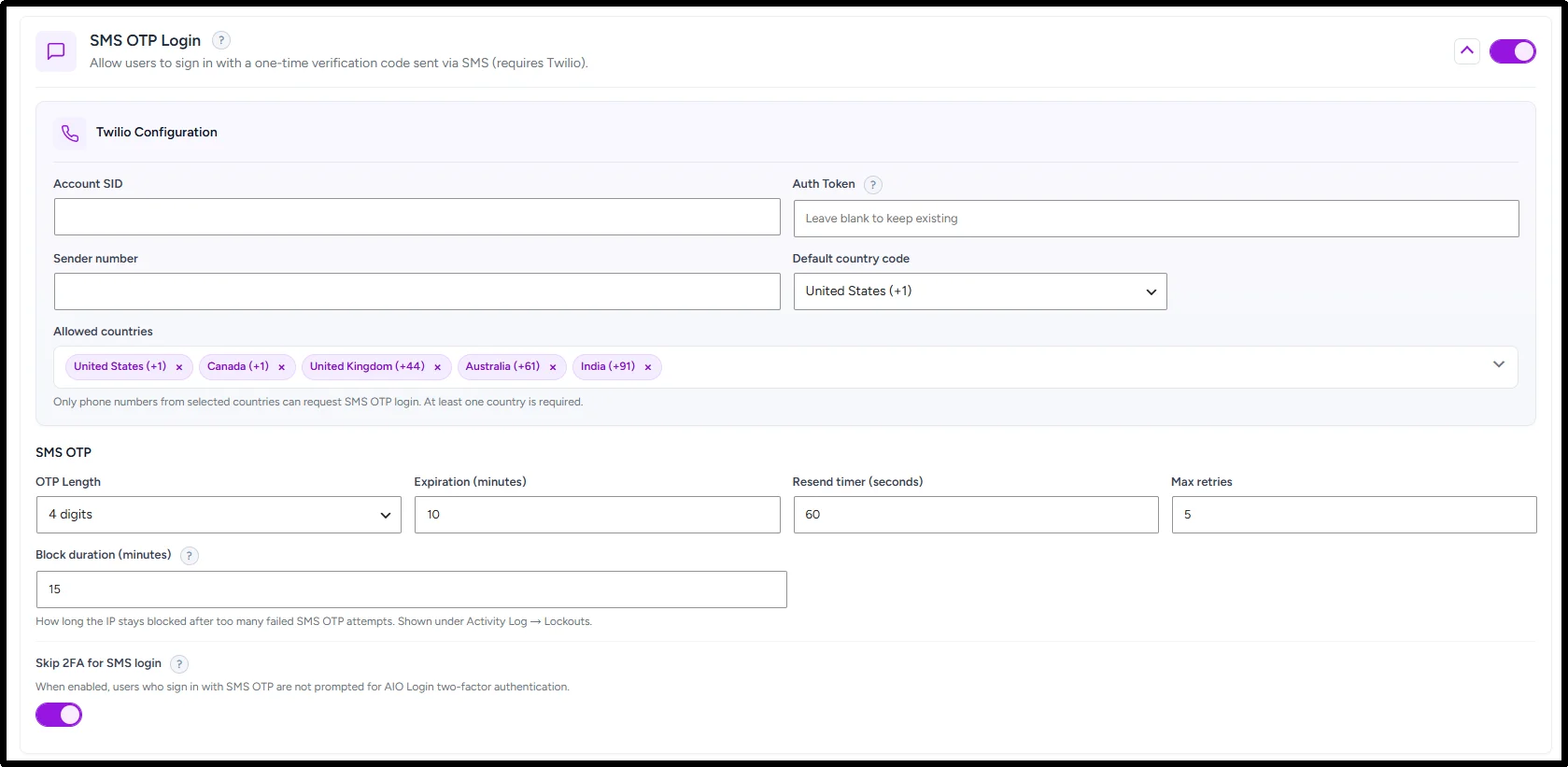Remove Canada (+1) from allowed countries
Image resolution: width=1568 pixels, height=767 pixels.
(x=281, y=367)
